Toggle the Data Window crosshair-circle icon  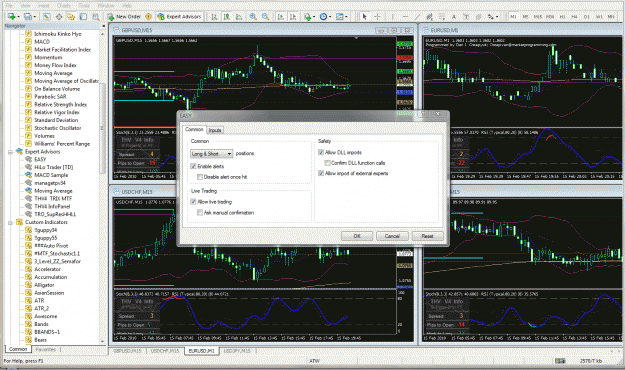[59, 16]
